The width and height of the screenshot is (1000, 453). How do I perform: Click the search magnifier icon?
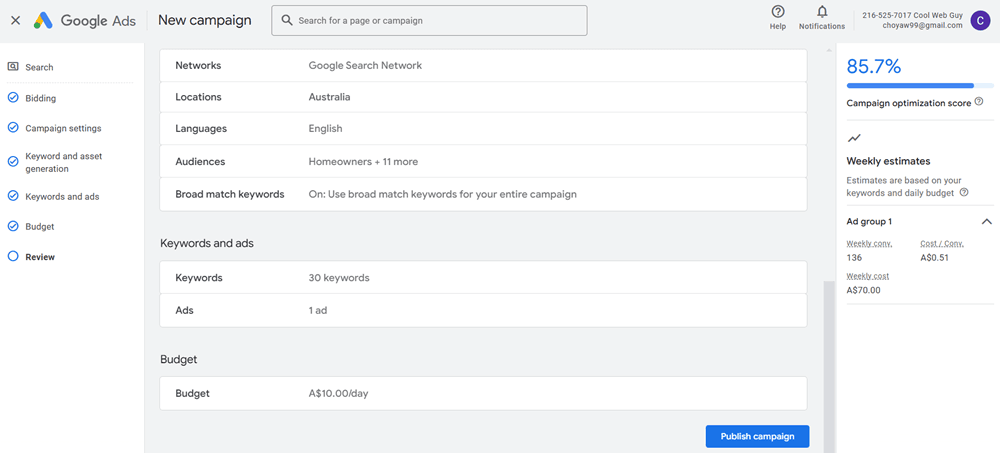tap(287, 20)
